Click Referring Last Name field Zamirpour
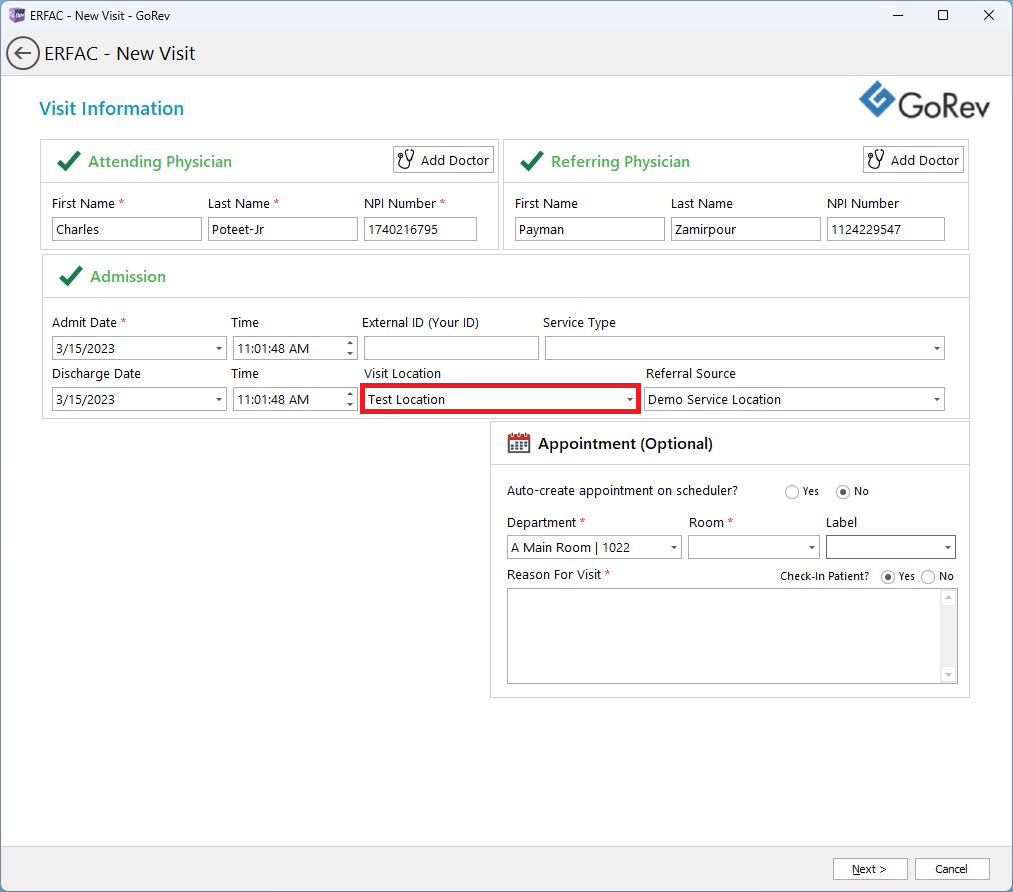Screen dimensions: 1013x892 tap(746, 229)
